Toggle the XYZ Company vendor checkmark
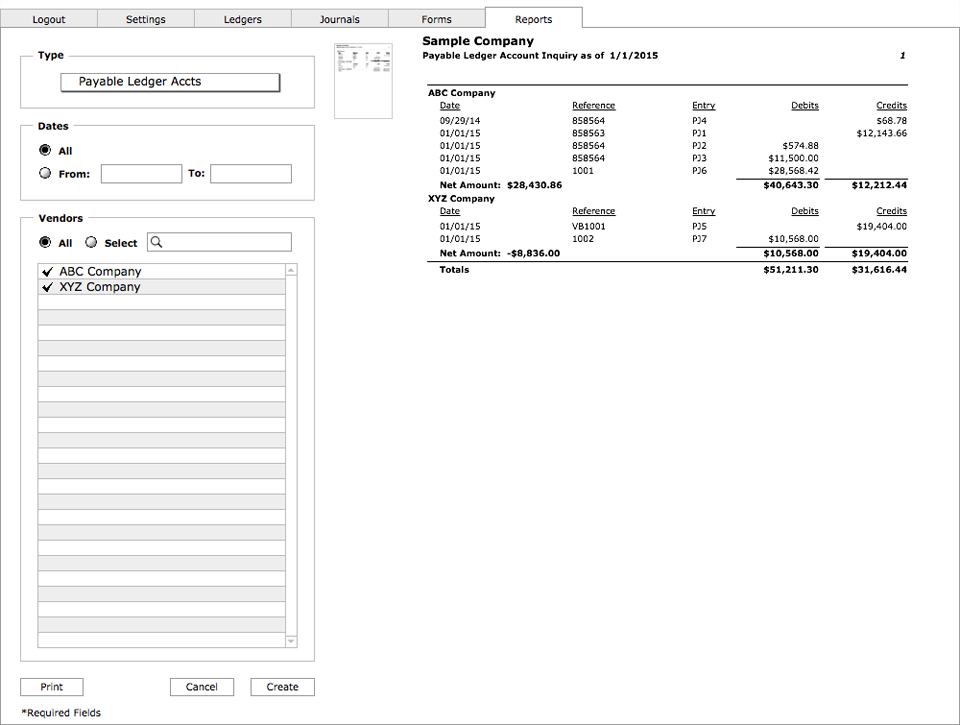The width and height of the screenshot is (960, 725). 48,287
